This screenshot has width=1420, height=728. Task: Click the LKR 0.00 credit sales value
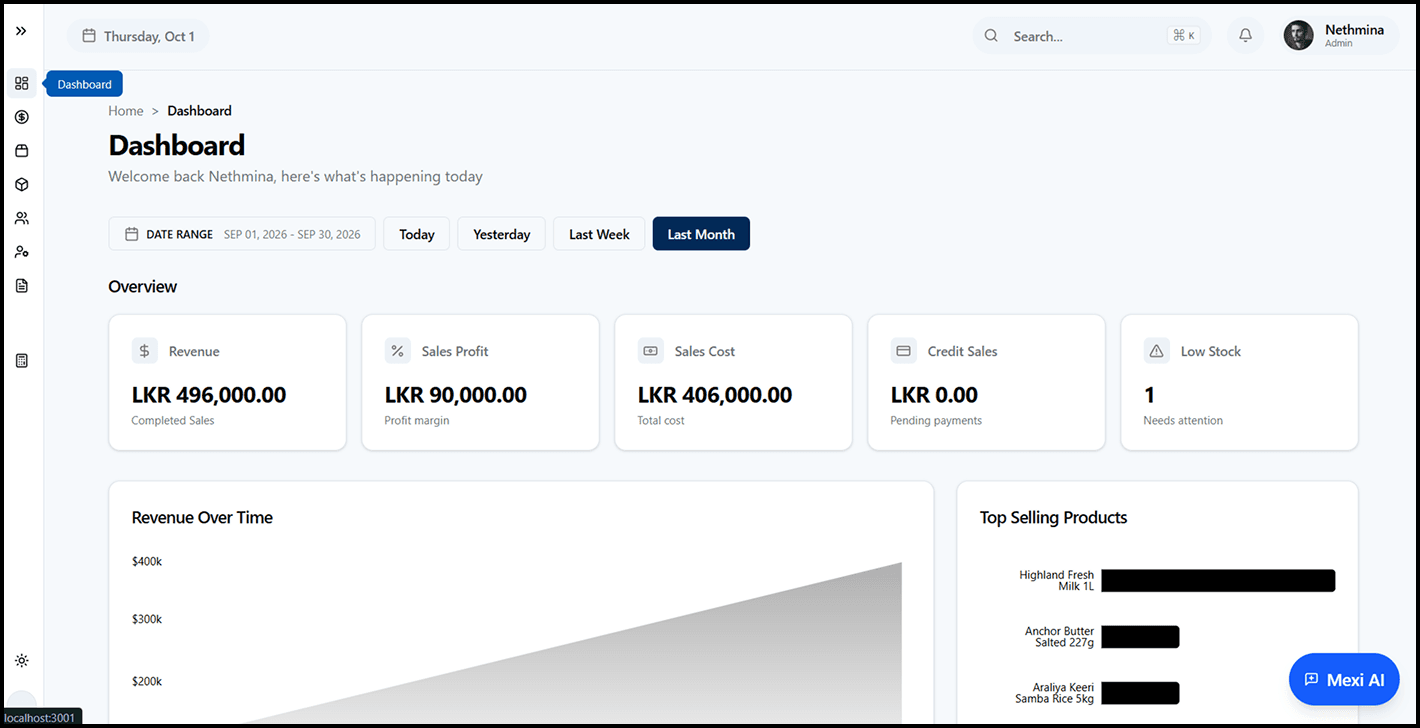click(x=934, y=395)
